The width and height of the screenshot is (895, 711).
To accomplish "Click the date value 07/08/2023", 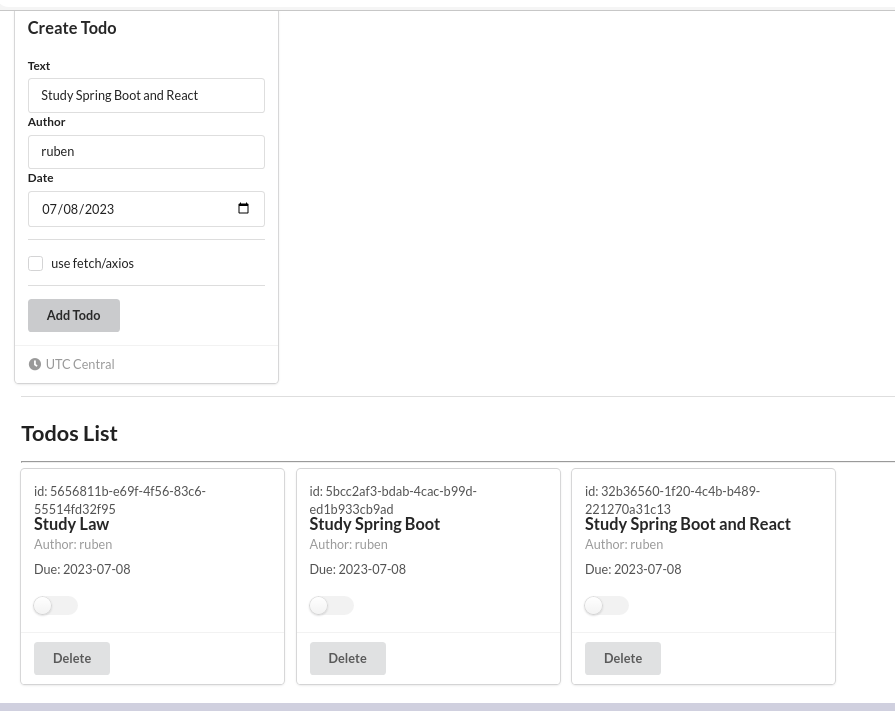I will click(78, 209).
